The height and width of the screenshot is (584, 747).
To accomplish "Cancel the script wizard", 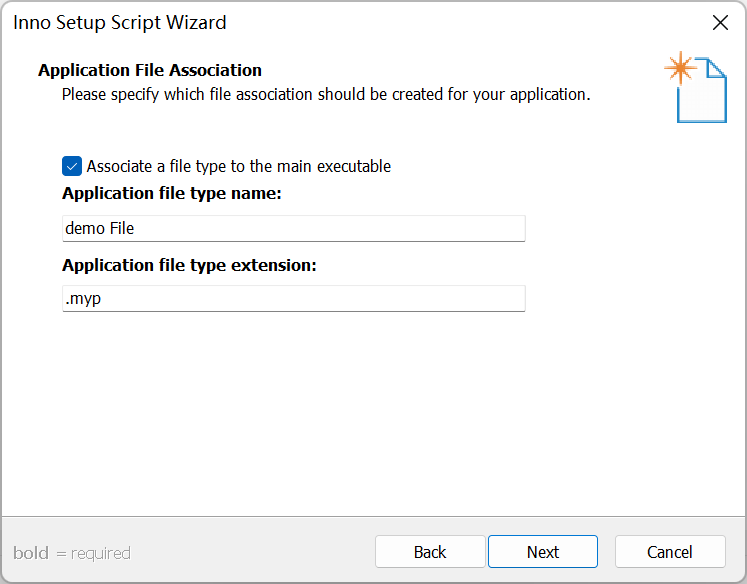I will (670, 552).
